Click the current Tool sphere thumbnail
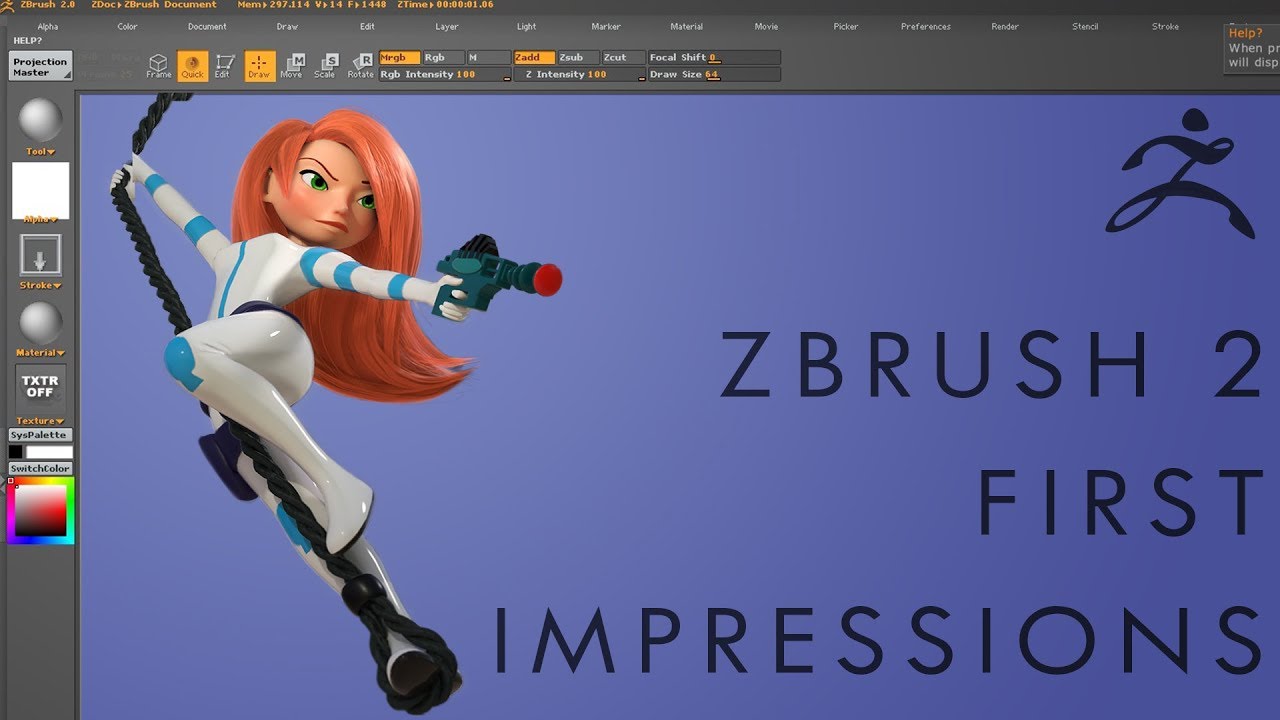 [x=40, y=121]
